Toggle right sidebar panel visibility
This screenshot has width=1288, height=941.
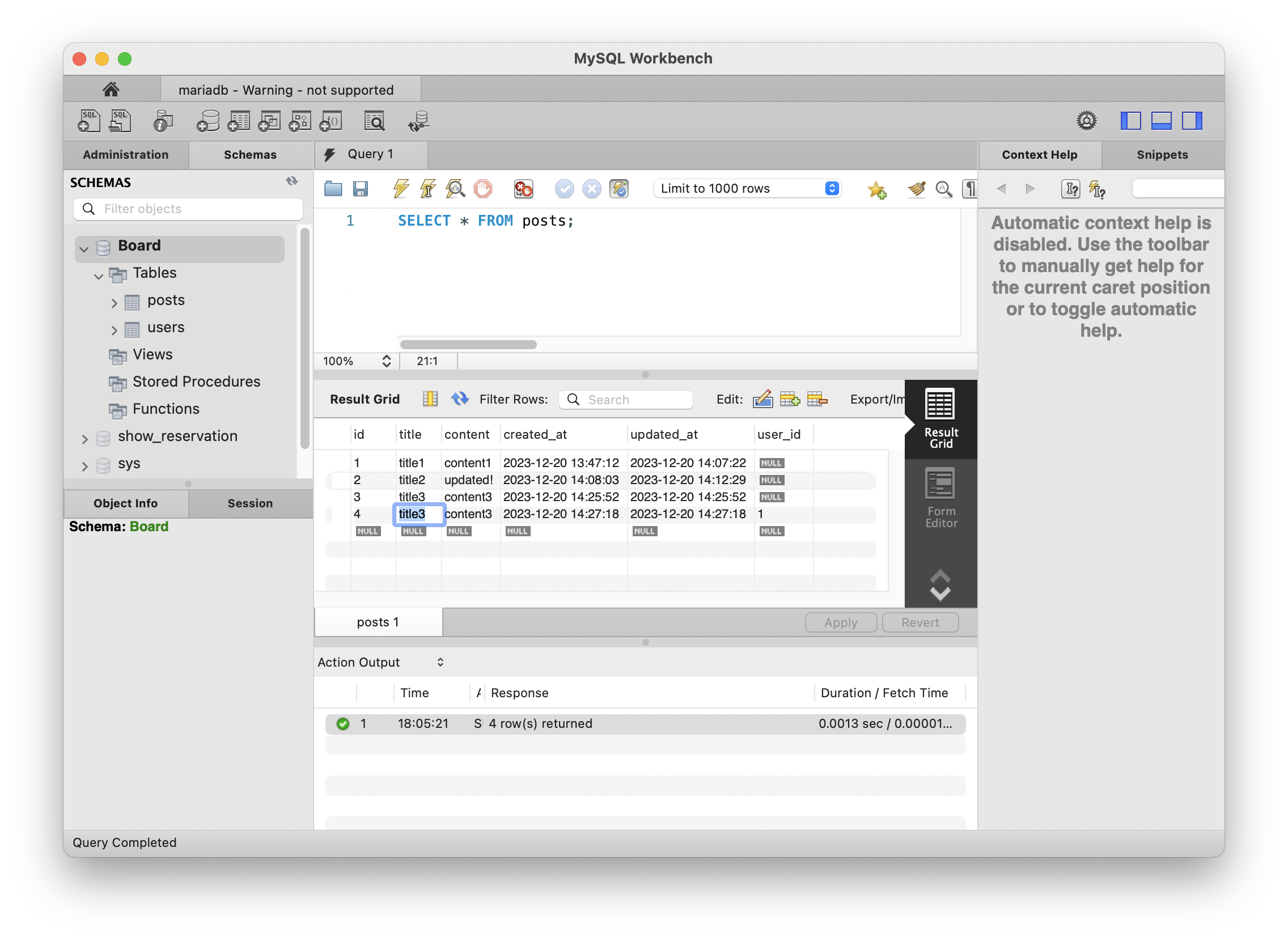(x=1192, y=121)
